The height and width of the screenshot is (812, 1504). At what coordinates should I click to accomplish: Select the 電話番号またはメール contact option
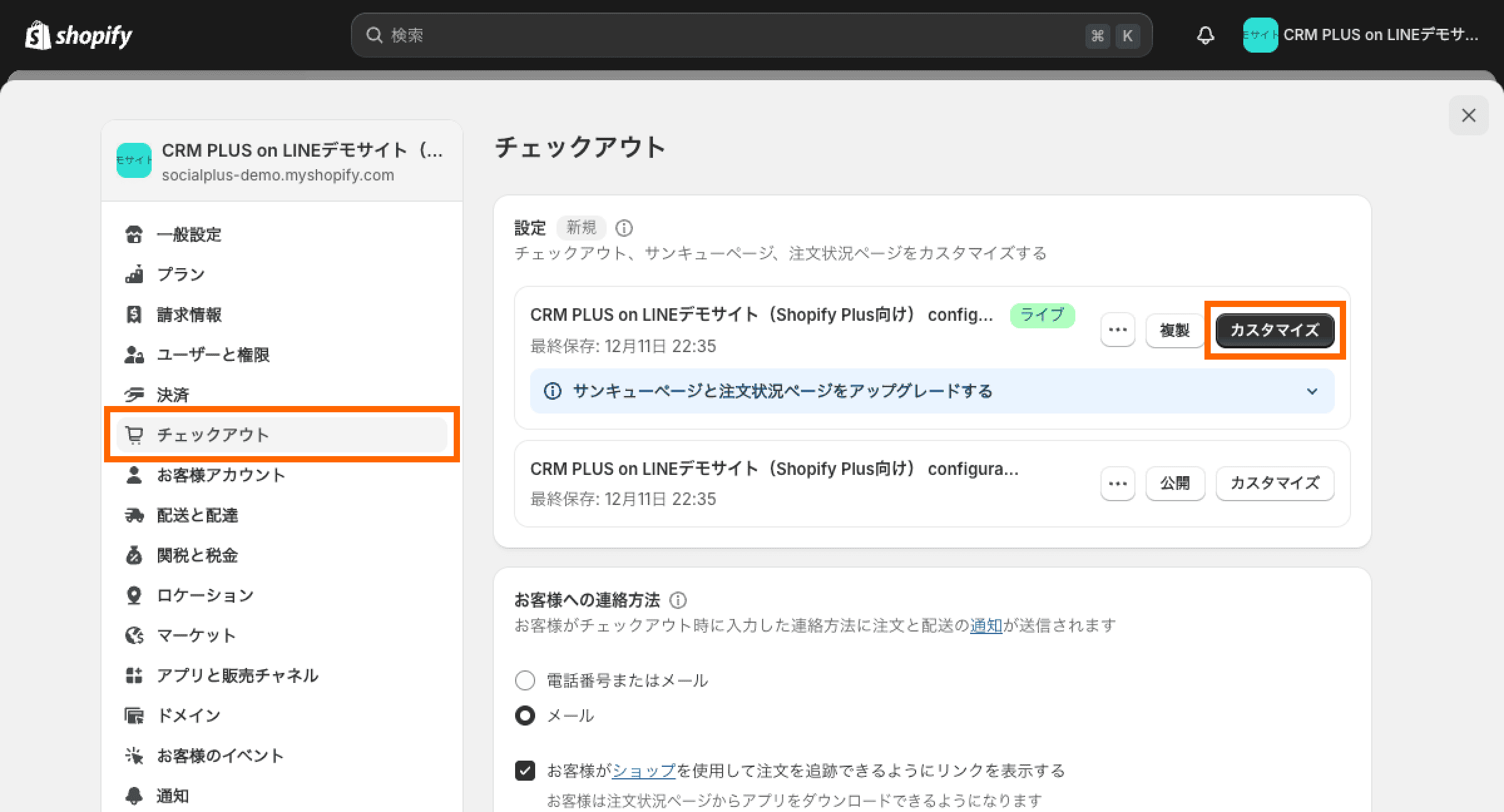click(x=525, y=680)
